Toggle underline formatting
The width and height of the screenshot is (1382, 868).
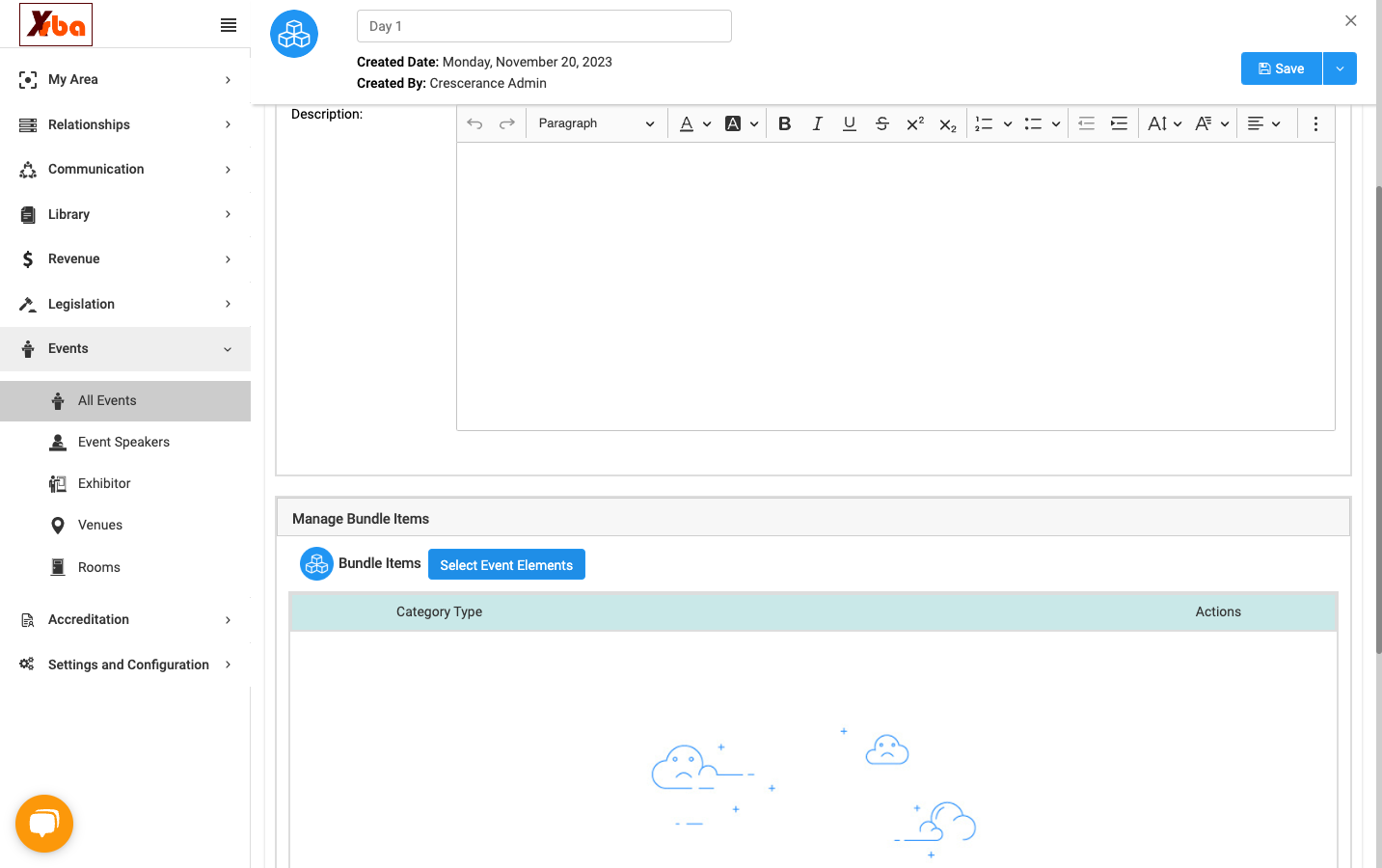(x=850, y=123)
